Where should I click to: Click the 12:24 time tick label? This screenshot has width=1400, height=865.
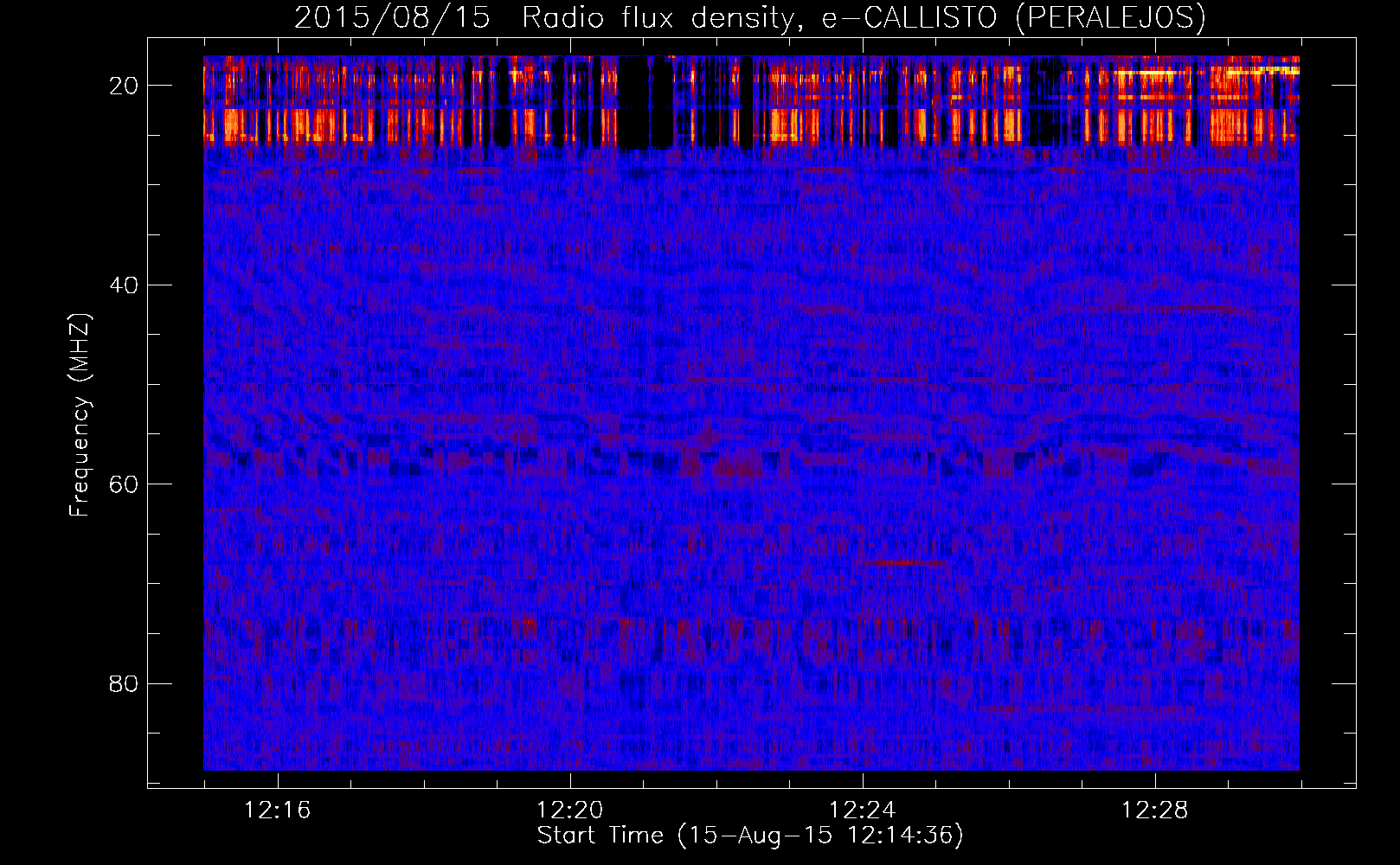pos(862,811)
